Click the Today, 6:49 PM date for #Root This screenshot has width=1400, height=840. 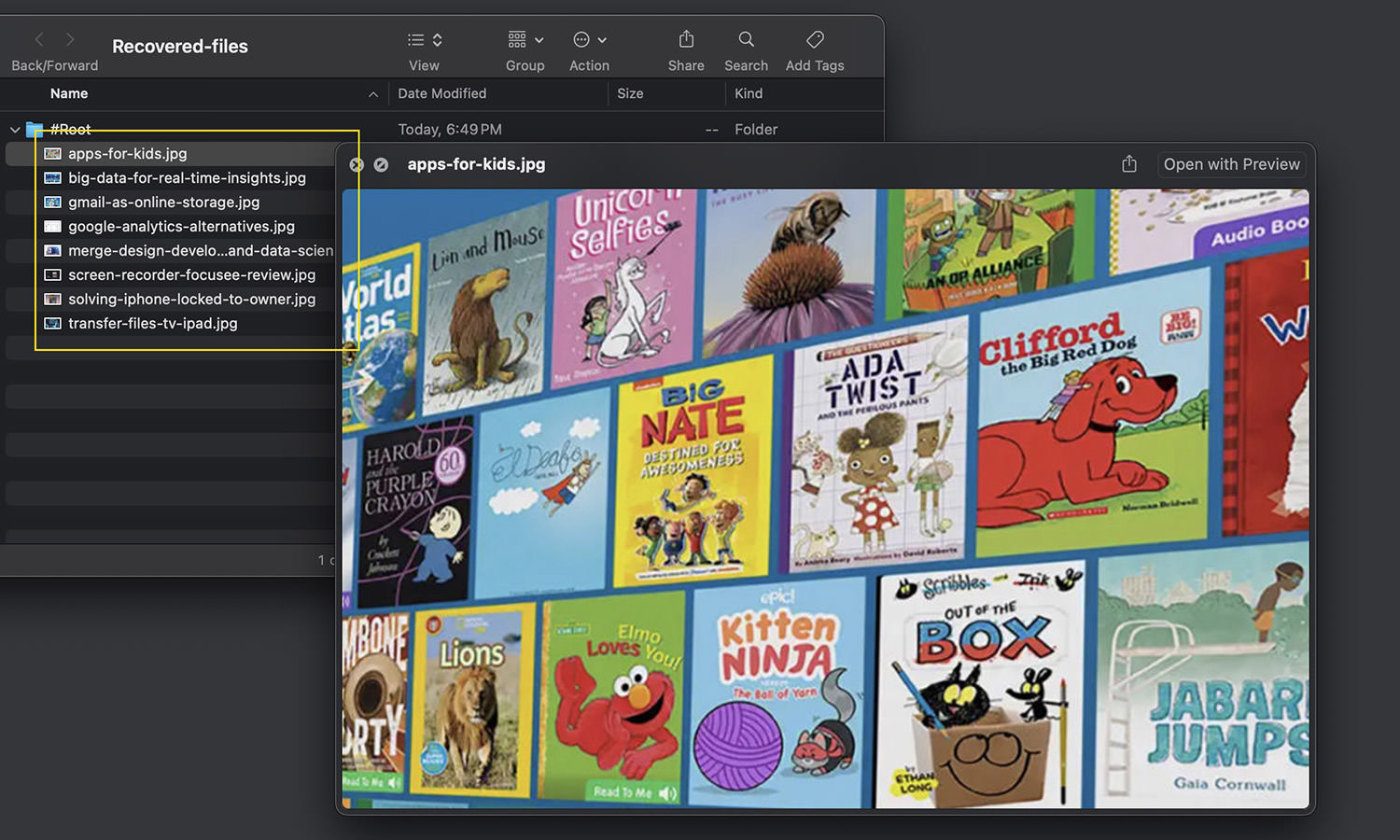(450, 130)
